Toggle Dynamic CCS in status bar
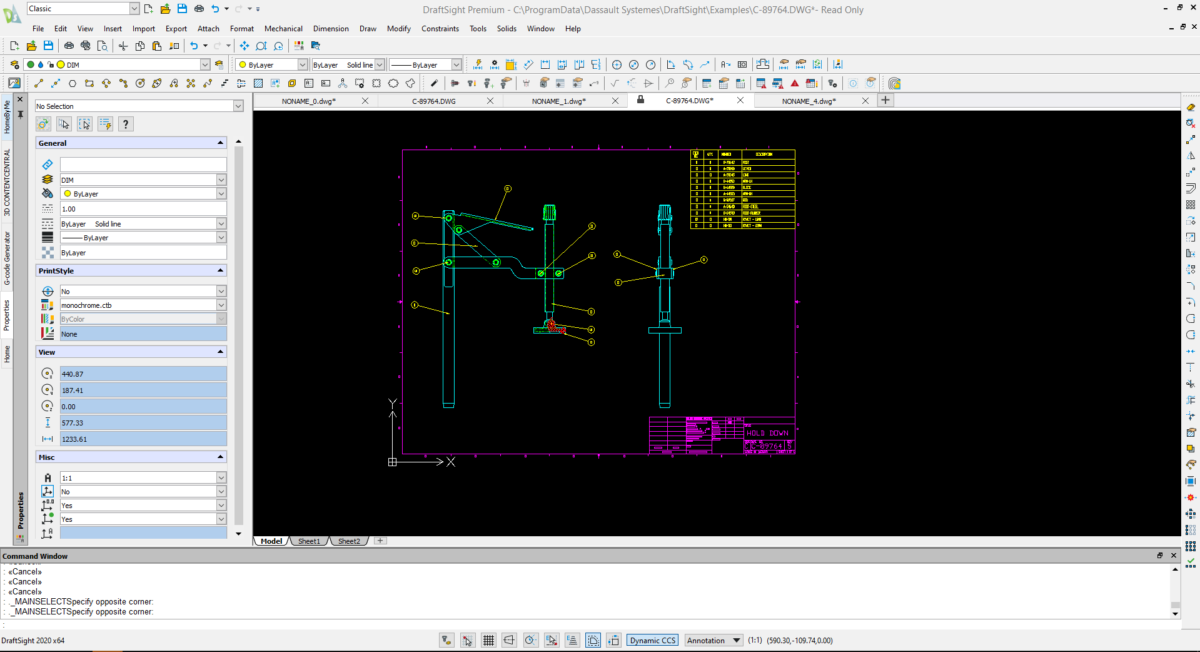Viewport: 1200px width, 652px height. click(653, 640)
